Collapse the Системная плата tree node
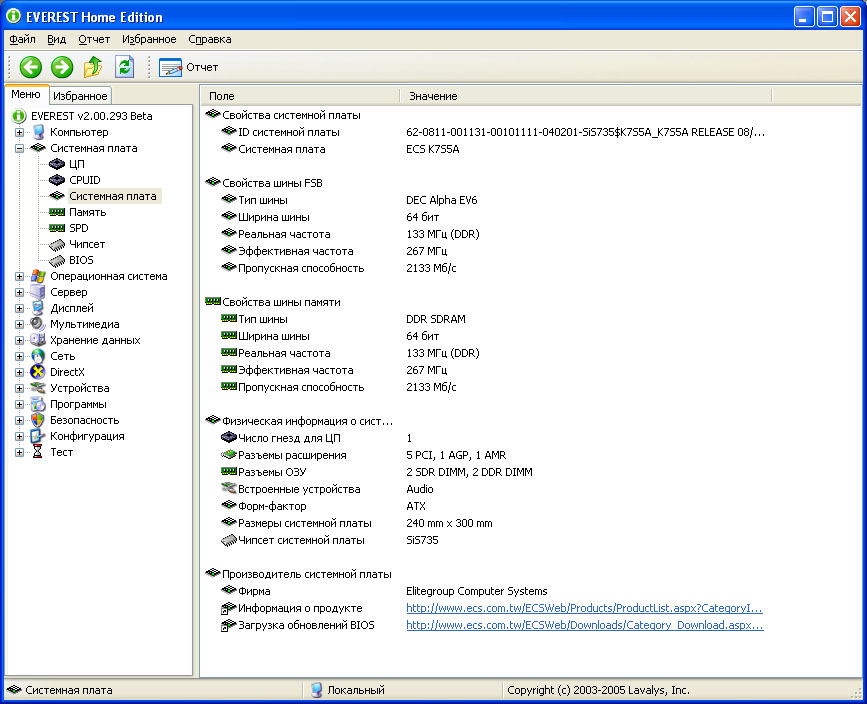This screenshot has width=867, height=704. coord(19,148)
